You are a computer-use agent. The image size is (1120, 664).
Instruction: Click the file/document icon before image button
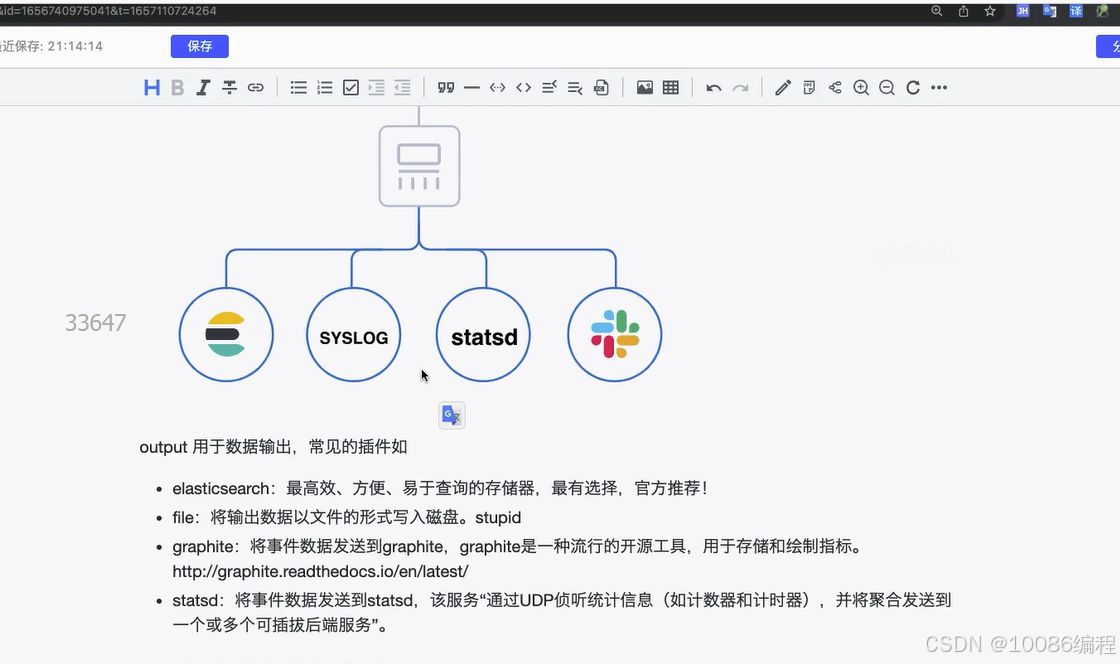click(601, 88)
